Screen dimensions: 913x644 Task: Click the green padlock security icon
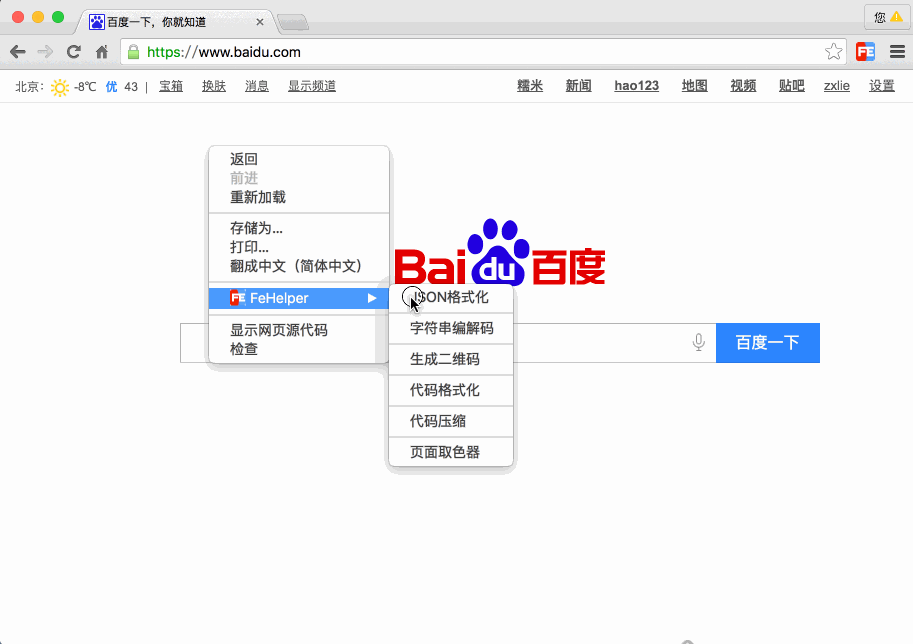pos(133,52)
